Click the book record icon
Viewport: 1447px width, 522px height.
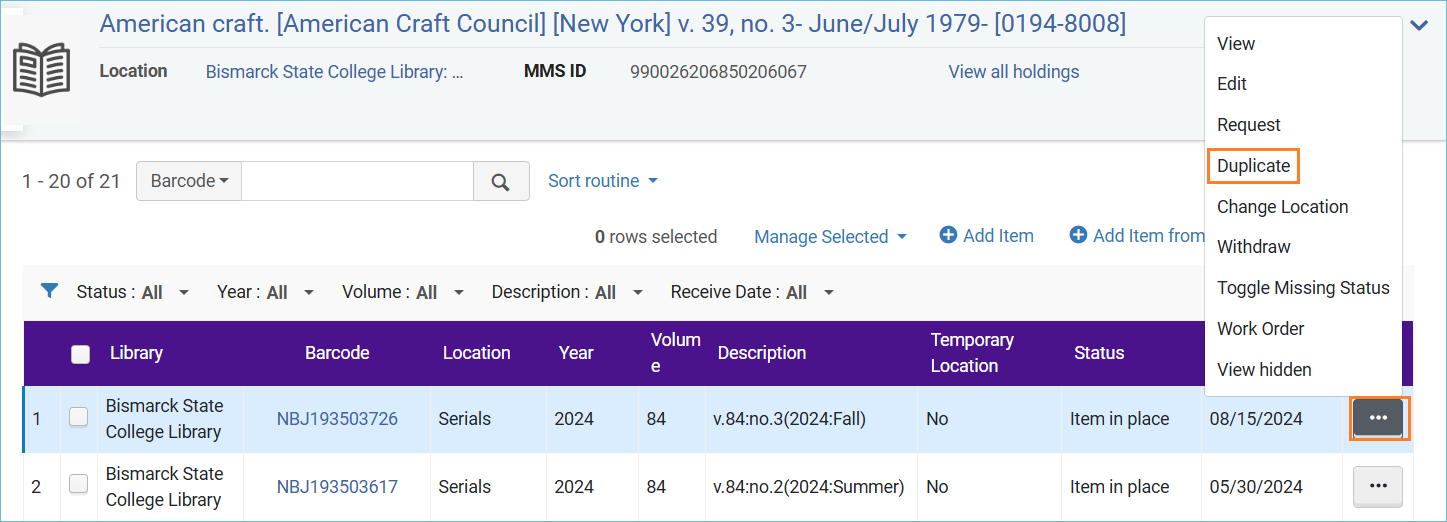41,71
